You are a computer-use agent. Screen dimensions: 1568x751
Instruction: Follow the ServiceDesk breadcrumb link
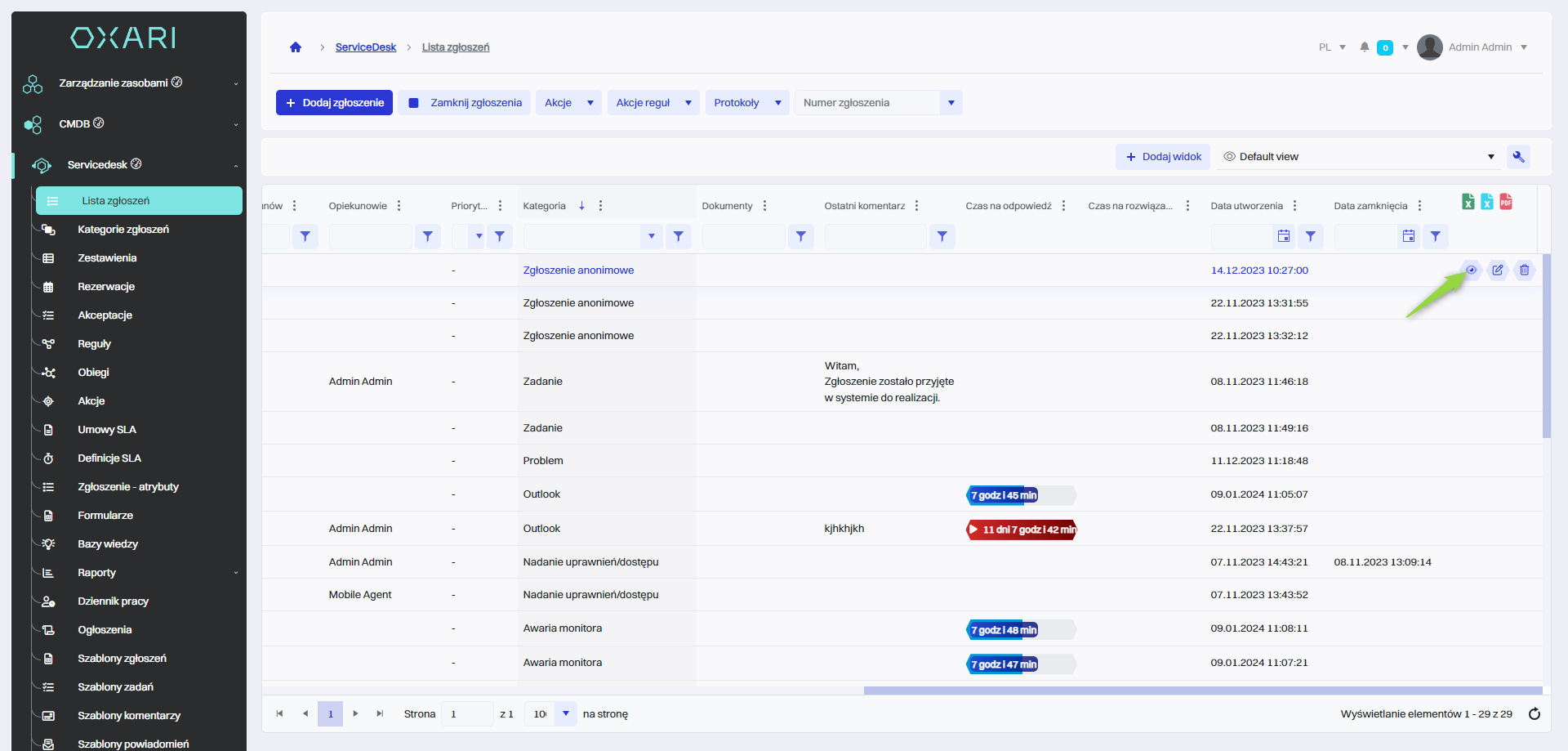pos(365,47)
